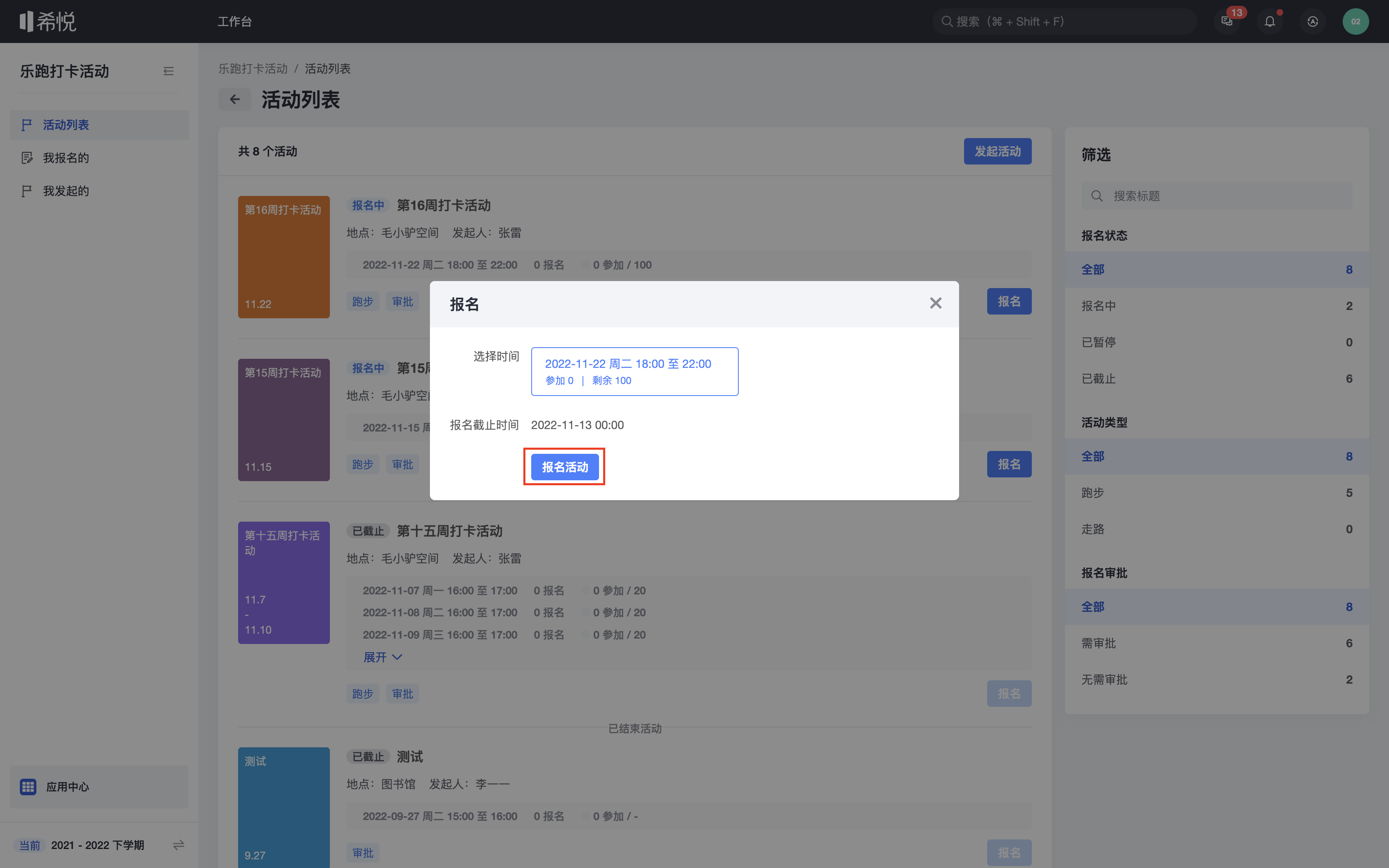1389x868 pixels.
Task: Click 报名 button for 第15周打卡活动
Action: coord(1009,464)
